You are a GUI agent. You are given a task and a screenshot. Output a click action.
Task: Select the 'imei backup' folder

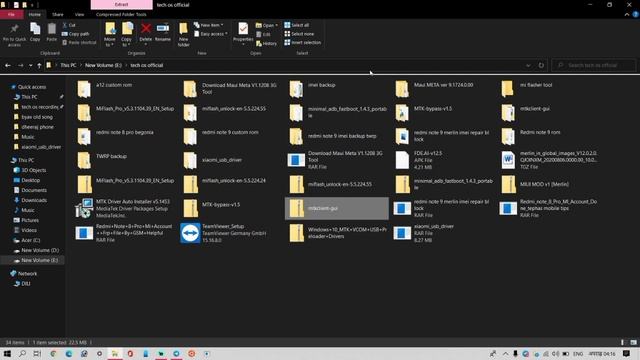tap(313, 89)
